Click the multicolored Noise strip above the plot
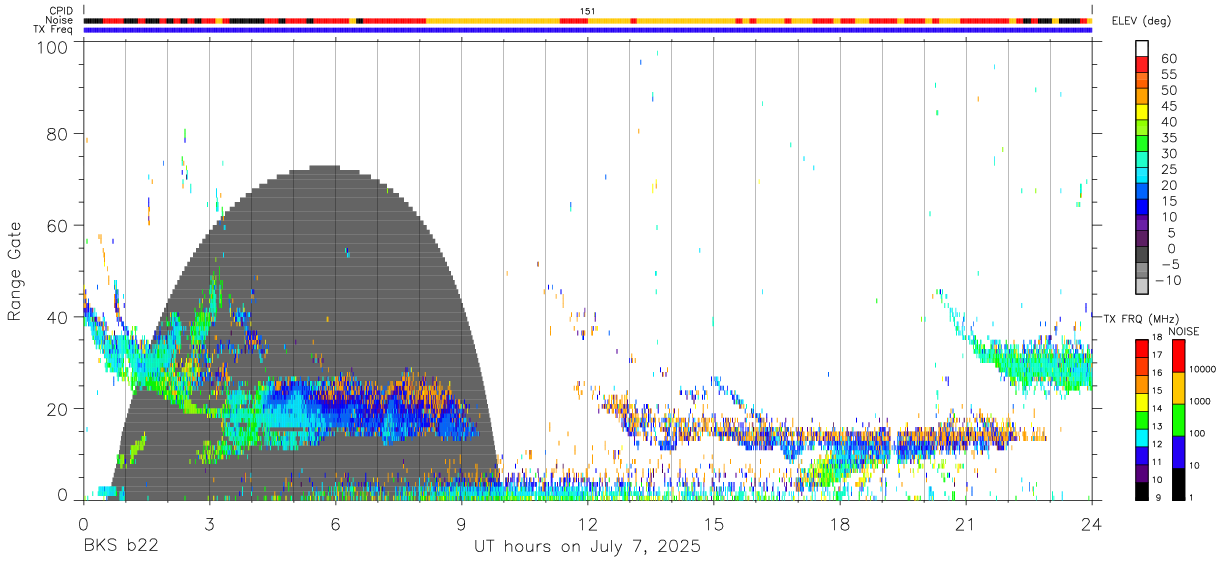Image resolution: width=1228 pixels, height=567 pixels. pos(587,20)
